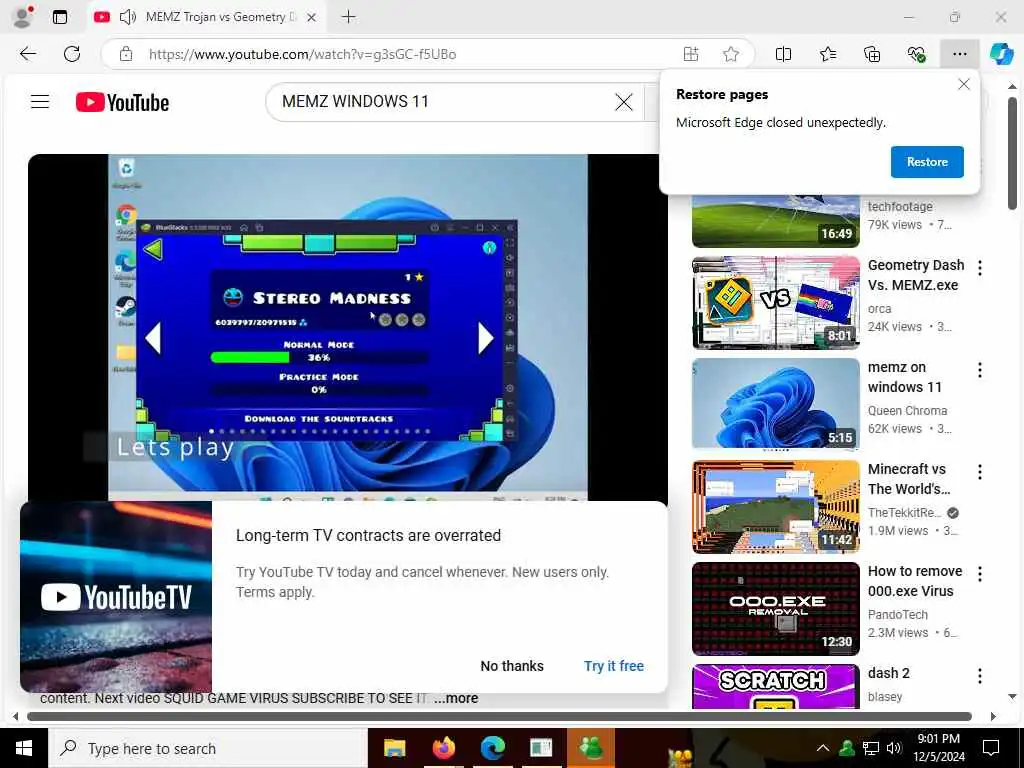Expand description with ...more
Viewport: 1024px width, 768px height.
[456, 698]
